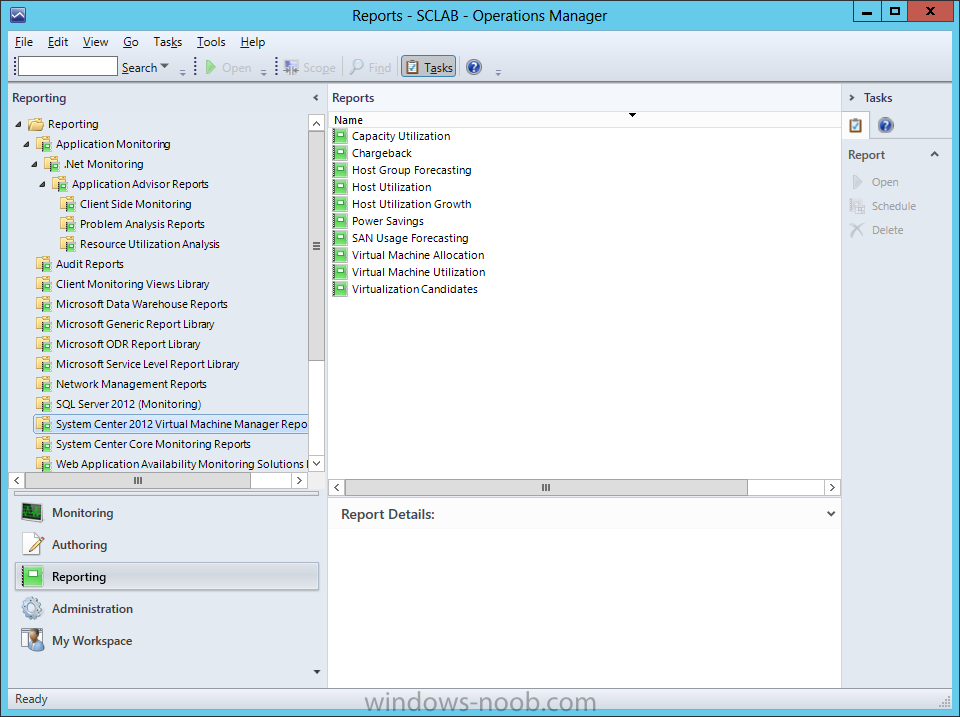960x717 pixels.
Task: Open the File menu
Action: click(24, 42)
